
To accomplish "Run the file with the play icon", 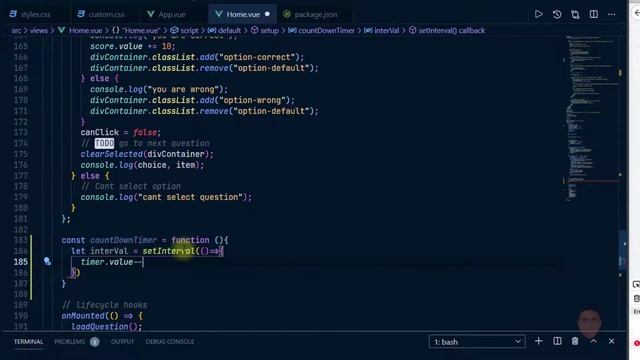I will (538, 14).
